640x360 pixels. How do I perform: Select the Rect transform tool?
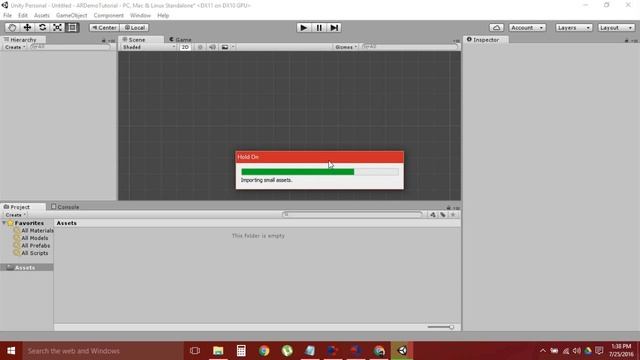[x=72, y=27]
